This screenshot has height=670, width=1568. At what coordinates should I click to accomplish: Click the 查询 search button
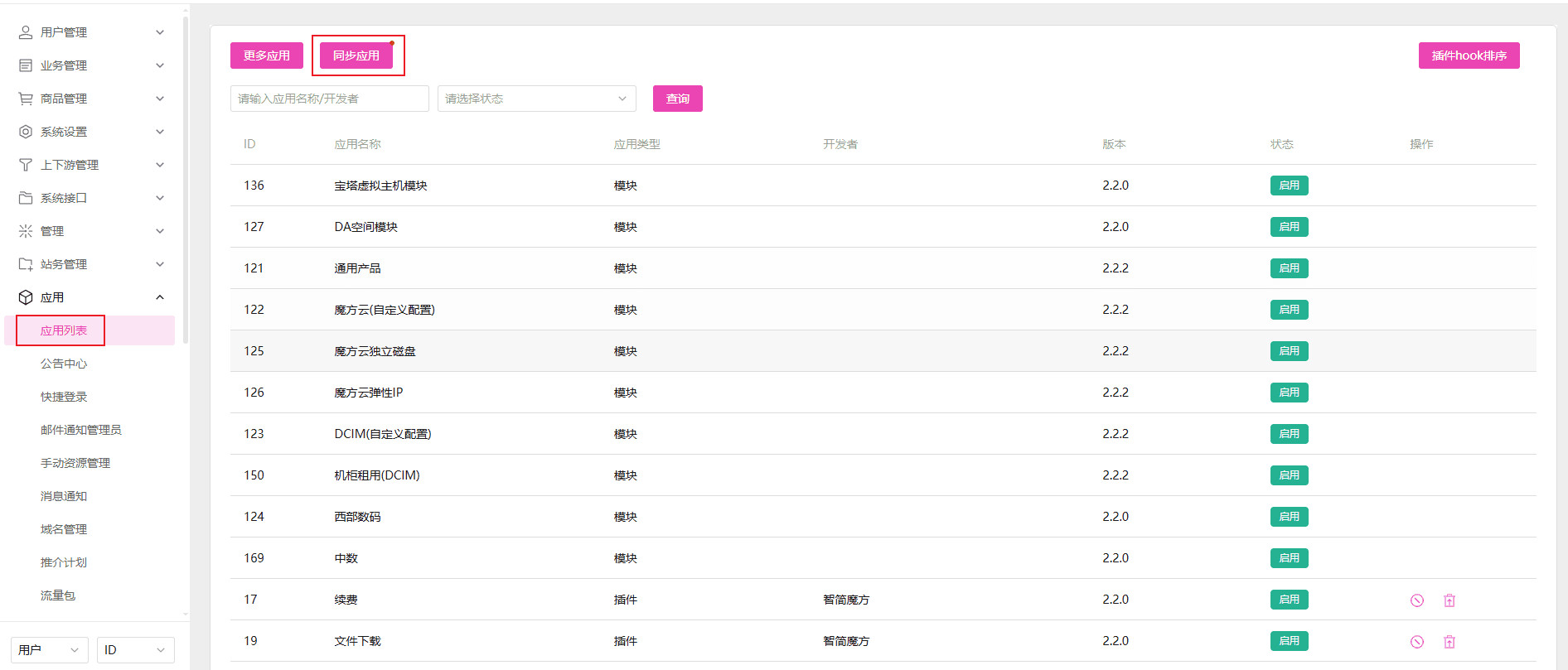pos(678,99)
